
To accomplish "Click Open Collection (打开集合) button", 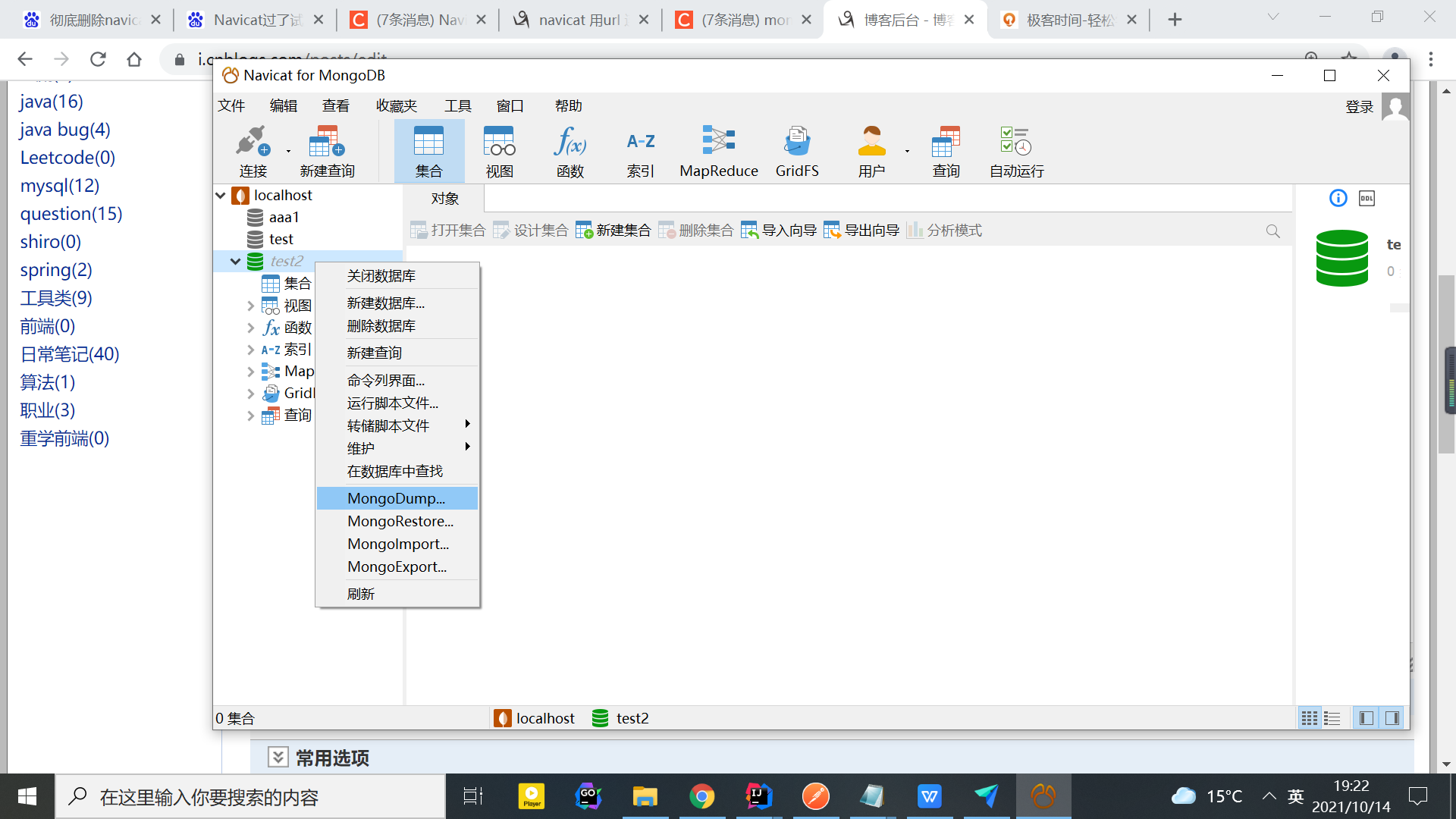I will coord(447,230).
